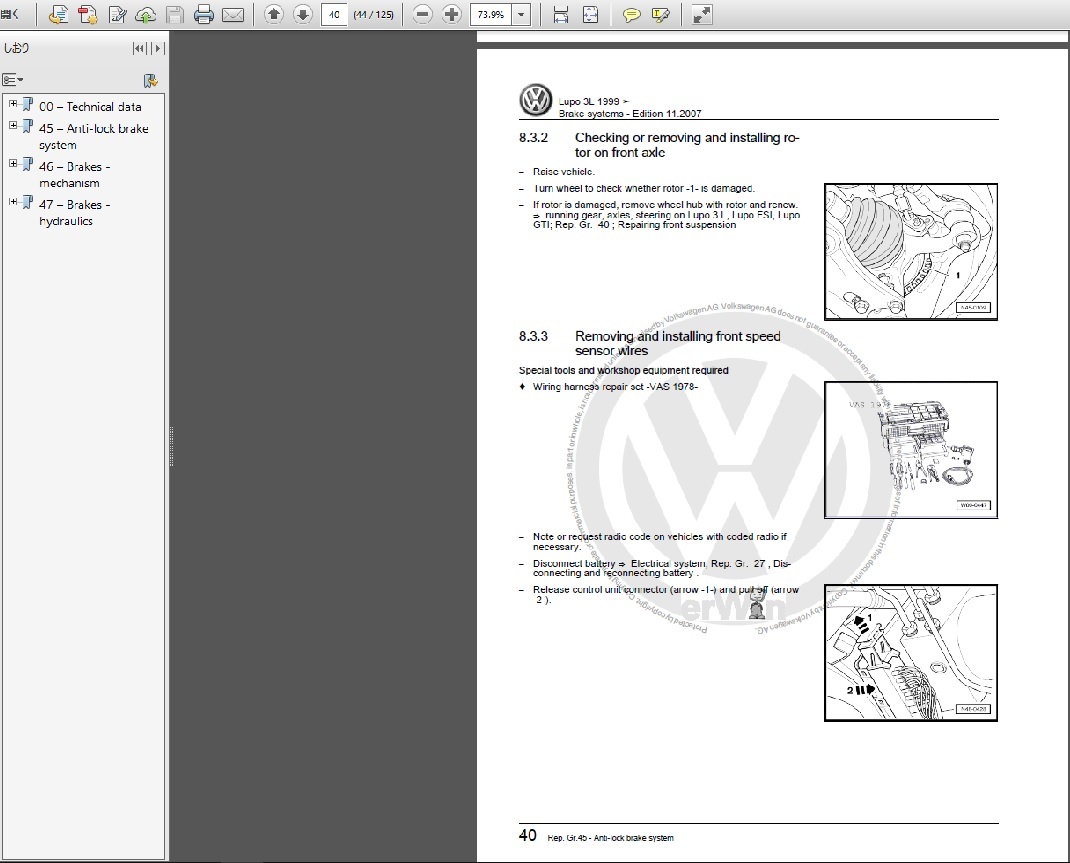Click heading 8.3.3 Removing front speed sensor wires
1070x863 pixels.
click(x=650, y=343)
